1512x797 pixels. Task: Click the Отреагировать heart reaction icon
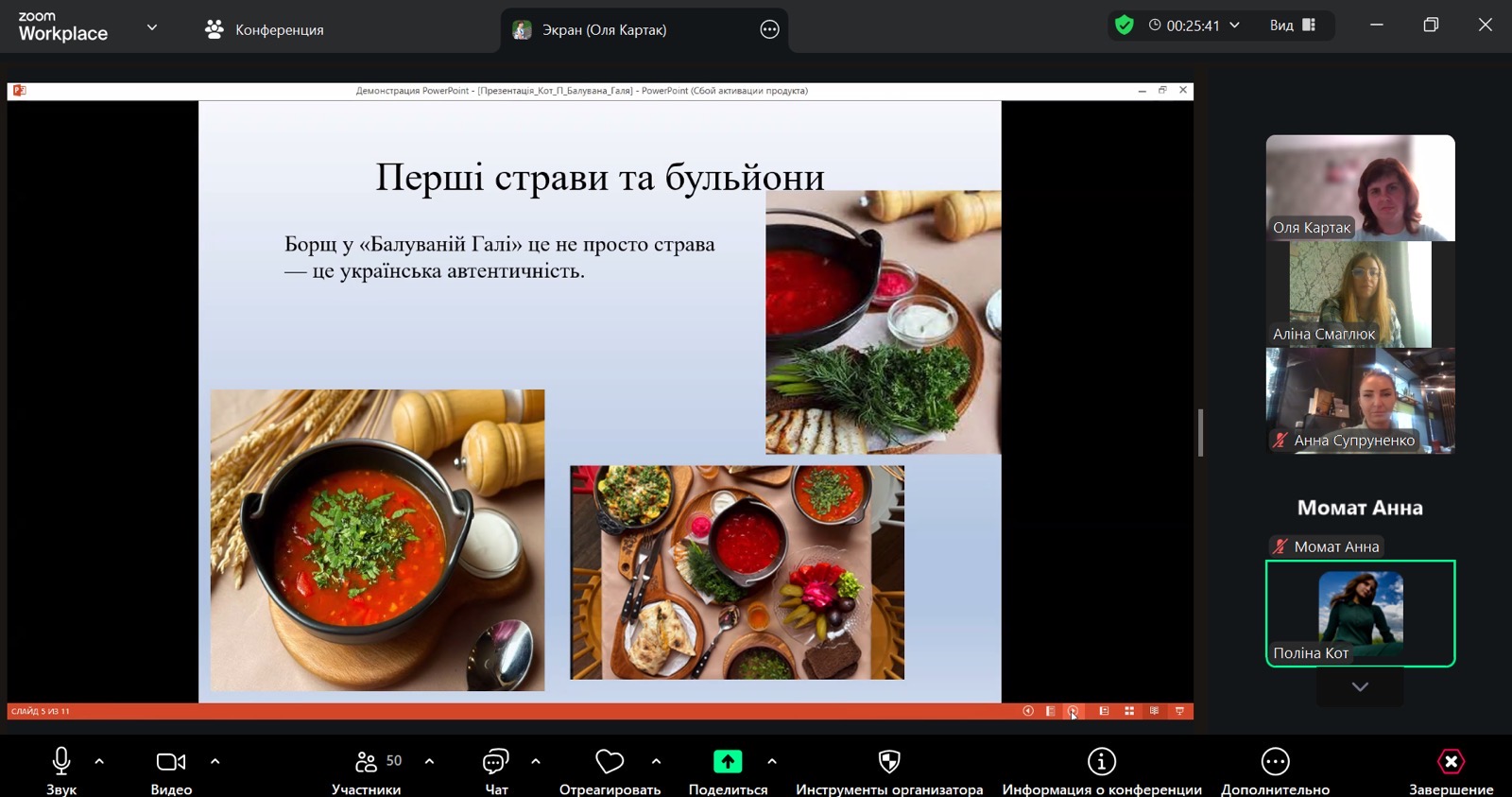click(x=610, y=762)
